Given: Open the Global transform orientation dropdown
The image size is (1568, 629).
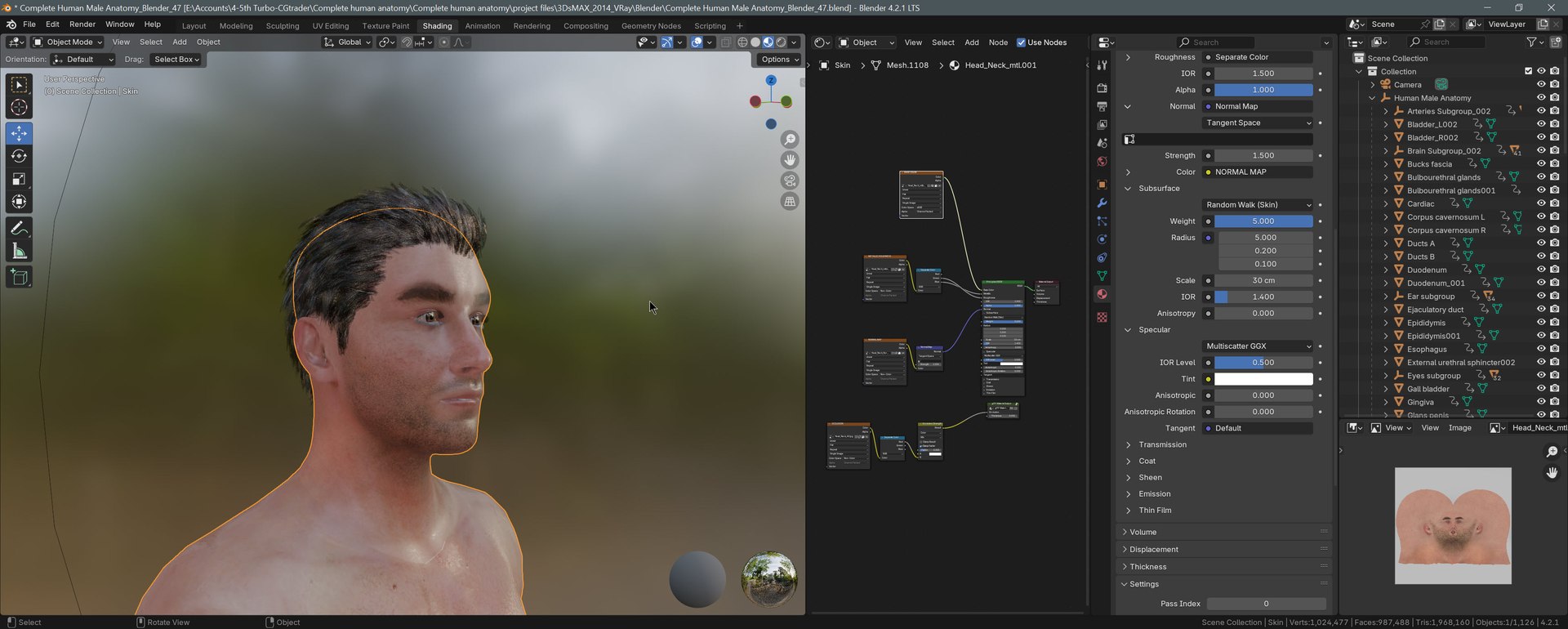Looking at the screenshot, I should (347, 42).
